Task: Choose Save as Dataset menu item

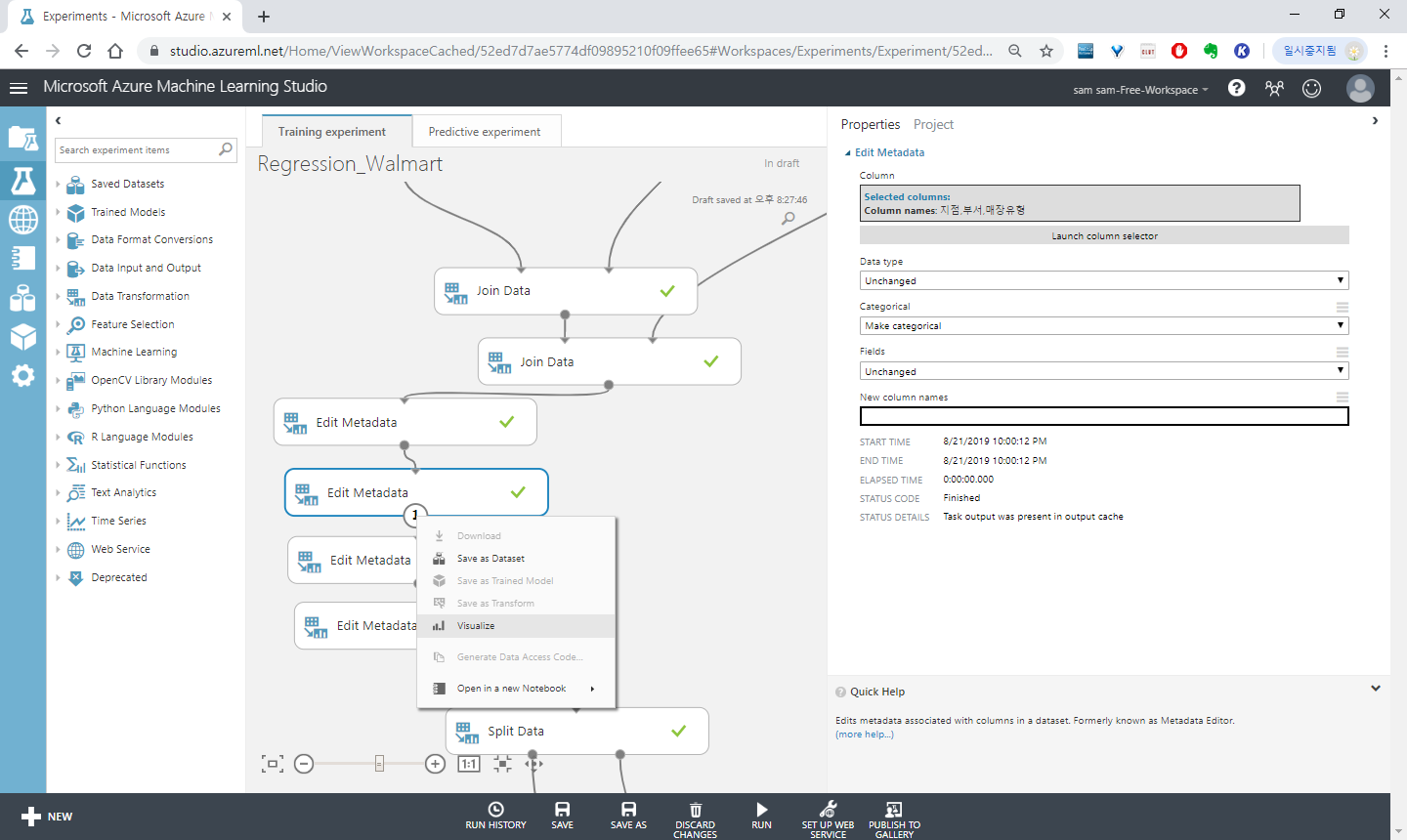Action: coord(517,559)
